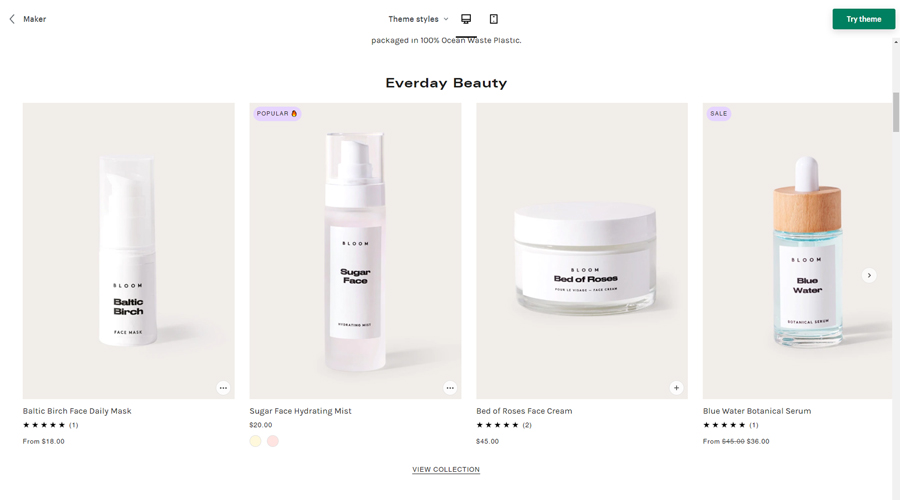Switch to desktop preview icon
900x500 pixels.
466,19
